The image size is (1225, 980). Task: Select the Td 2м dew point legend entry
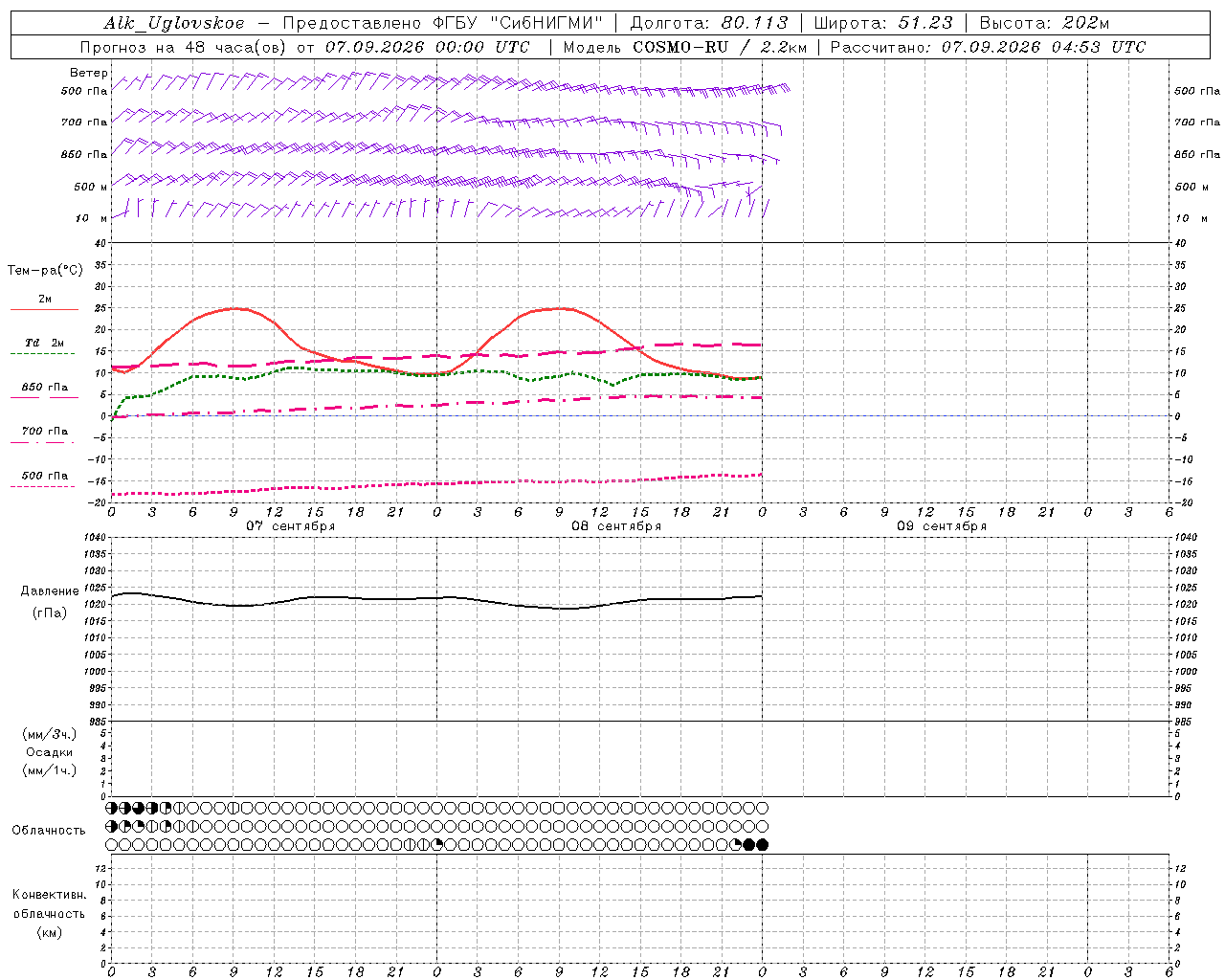point(44,342)
